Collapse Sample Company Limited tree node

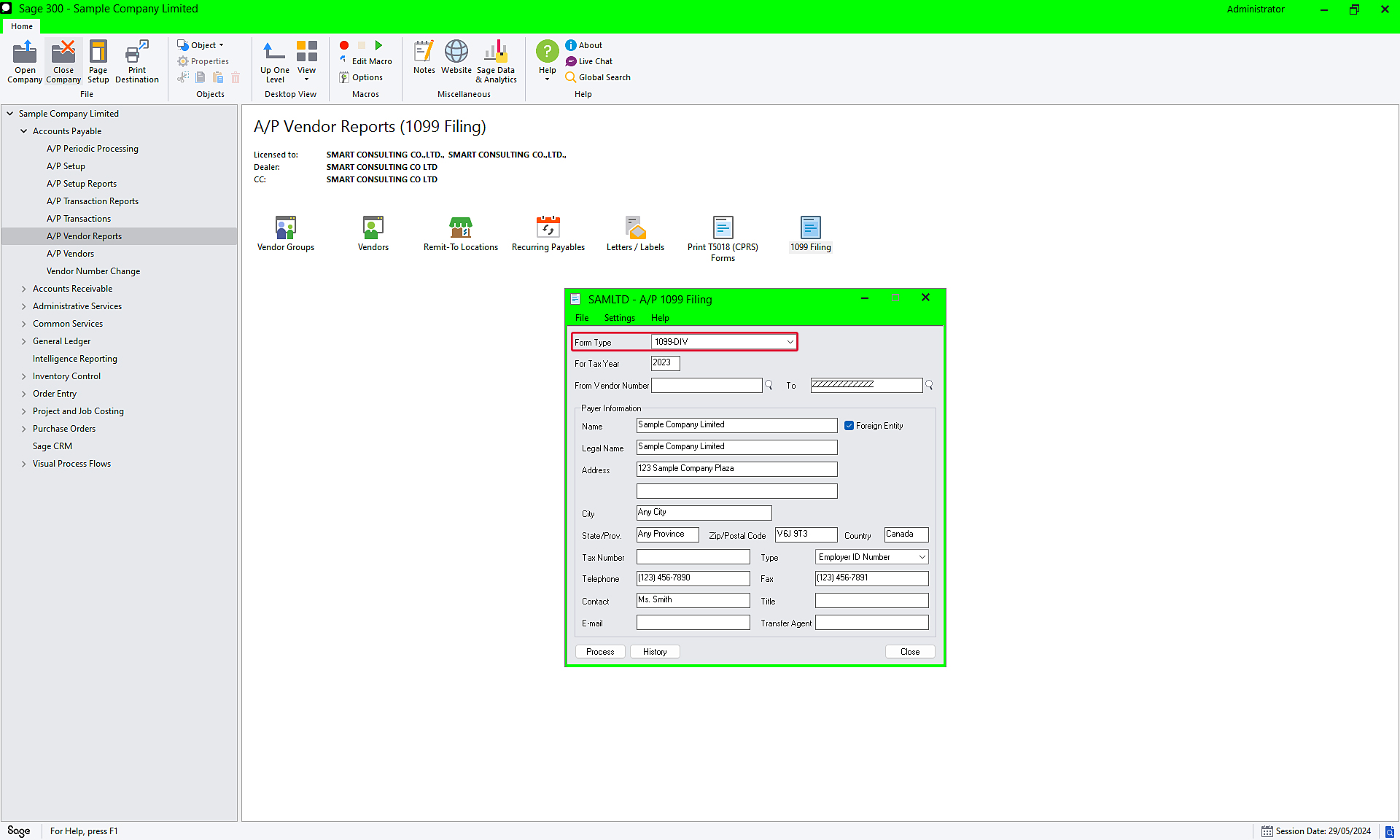pyautogui.click(x=10, y=114)
